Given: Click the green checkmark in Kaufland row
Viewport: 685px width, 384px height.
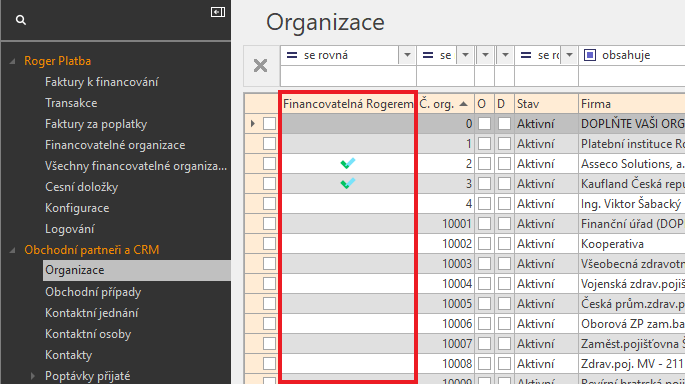Looking at the screenshot, I should coord(348,183).
